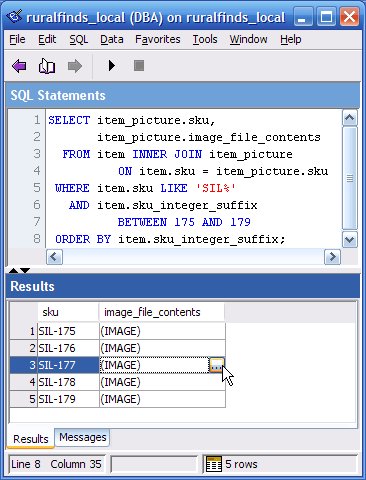The height and width of the screenshot is (480, 366).
Task: Maximize the ruralfinds_local window
Action: [x=326, y=17]
